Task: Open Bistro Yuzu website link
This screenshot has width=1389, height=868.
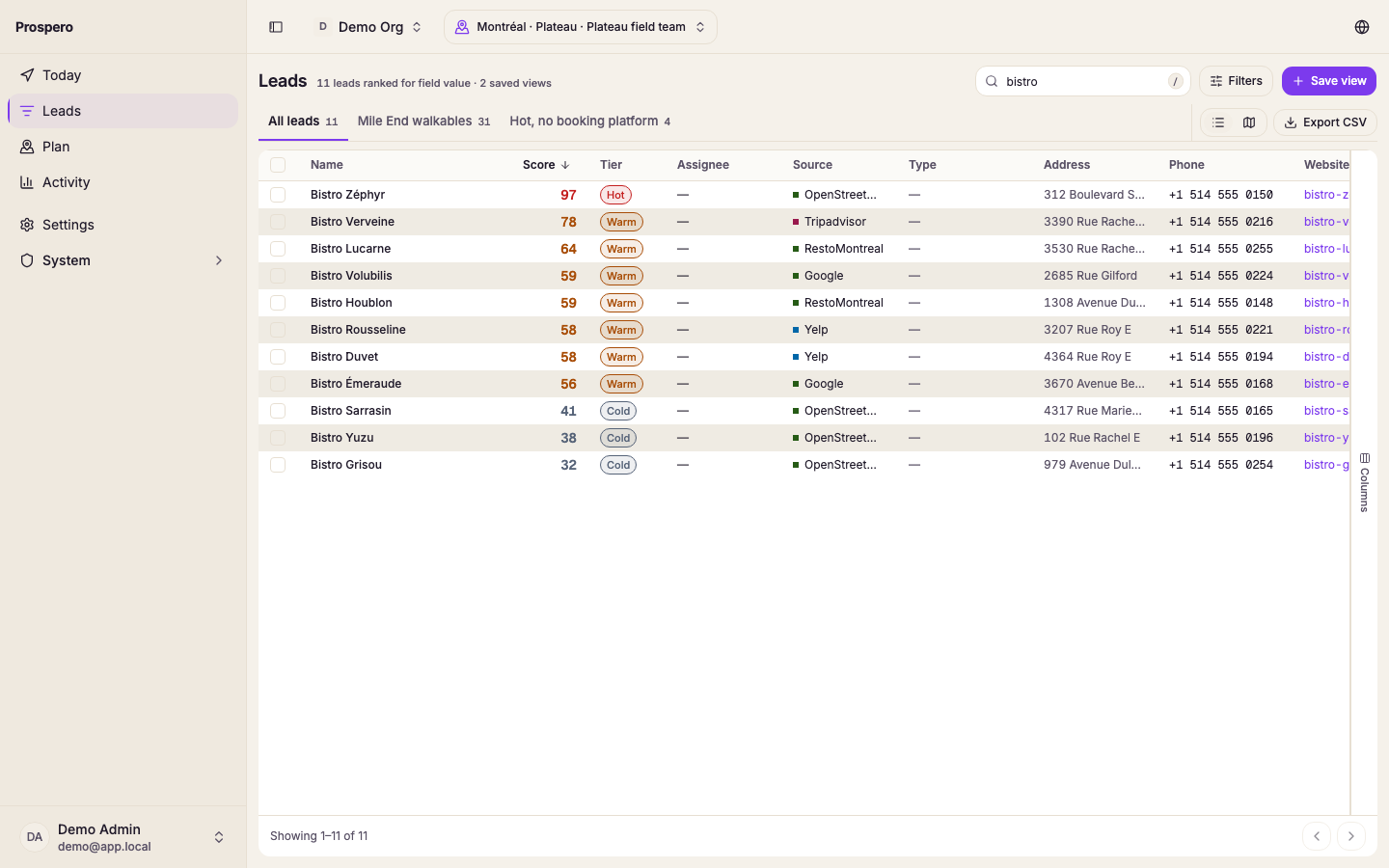Action: coord(1326,438)
